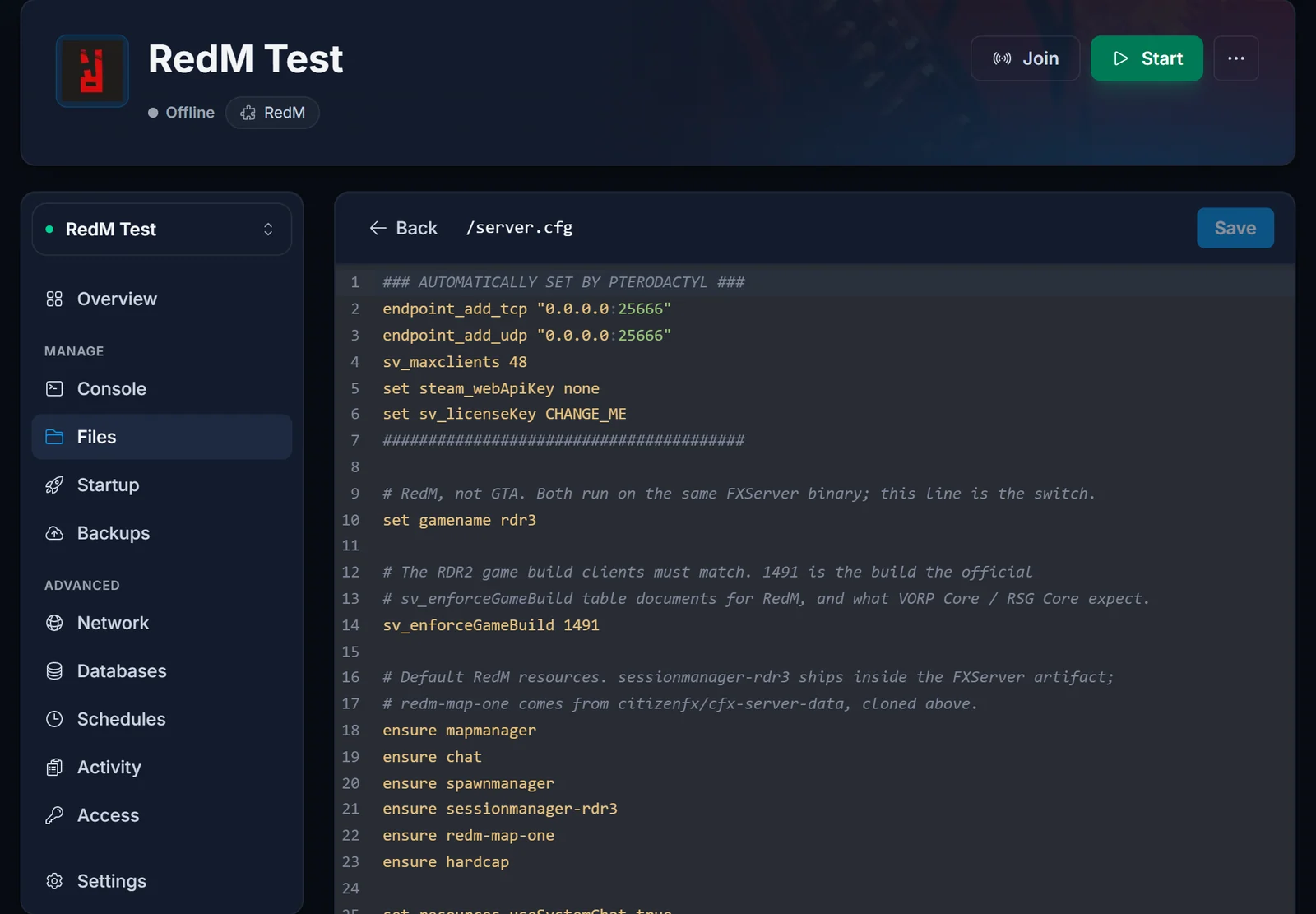
Task: Click the 'sv_maxclients 48' line
Action: tap(455, 362)
